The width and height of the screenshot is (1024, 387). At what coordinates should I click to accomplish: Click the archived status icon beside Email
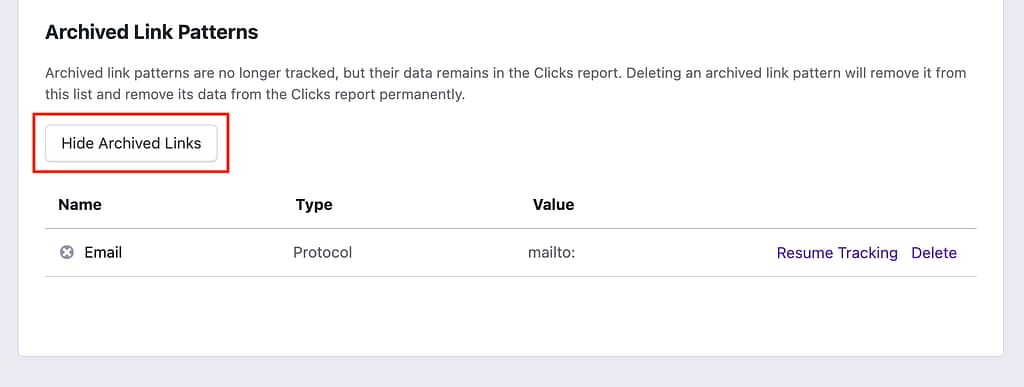click(x=66, y=253)
